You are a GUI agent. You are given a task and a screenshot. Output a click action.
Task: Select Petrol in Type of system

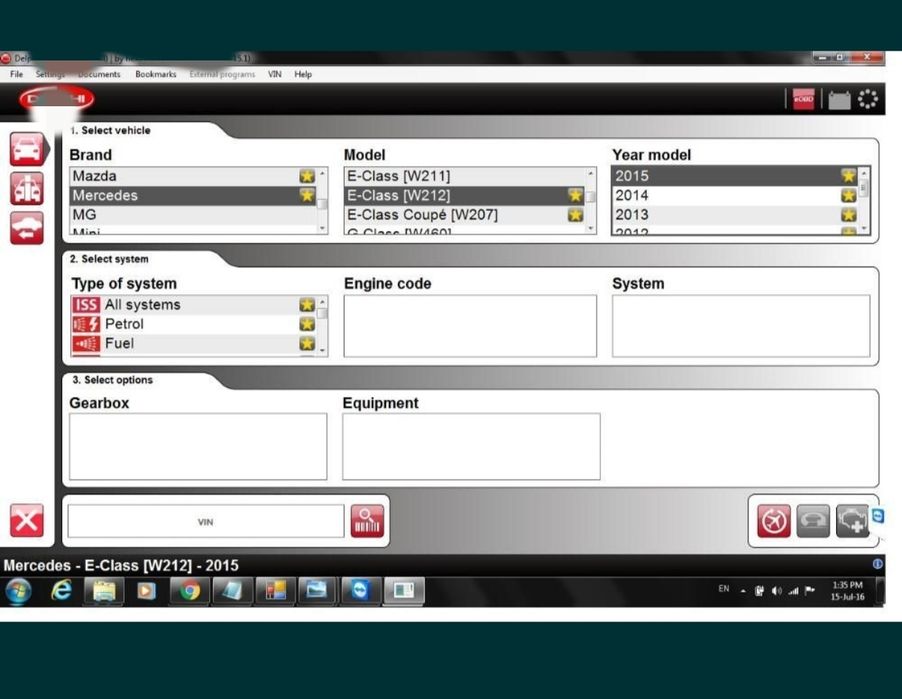[x=193, y=324]
